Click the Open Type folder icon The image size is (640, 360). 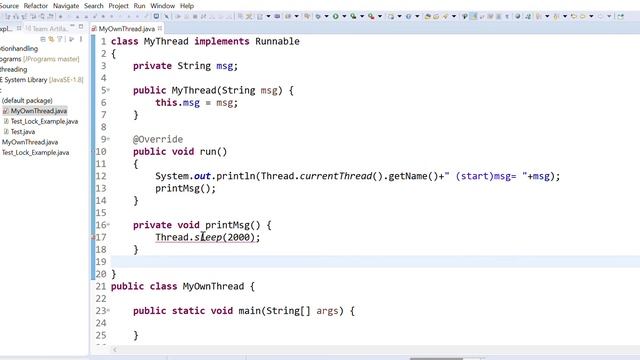428,16
